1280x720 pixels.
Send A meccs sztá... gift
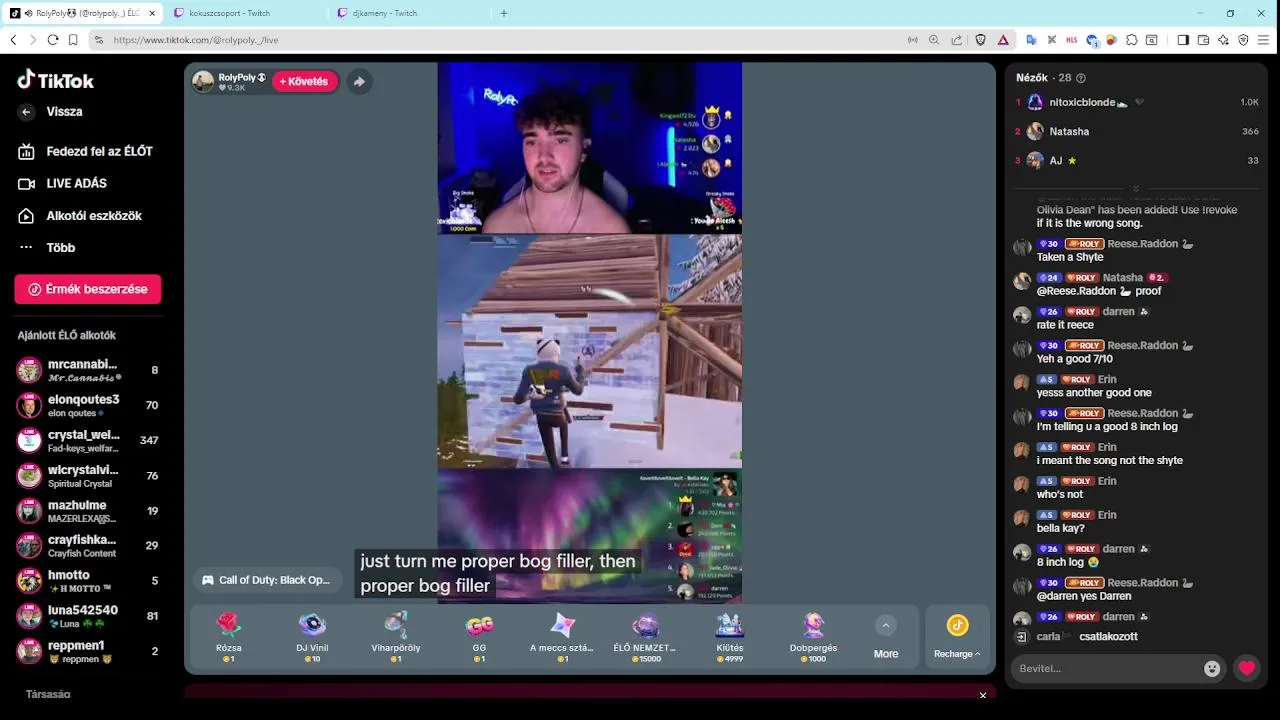click(562, 638)
